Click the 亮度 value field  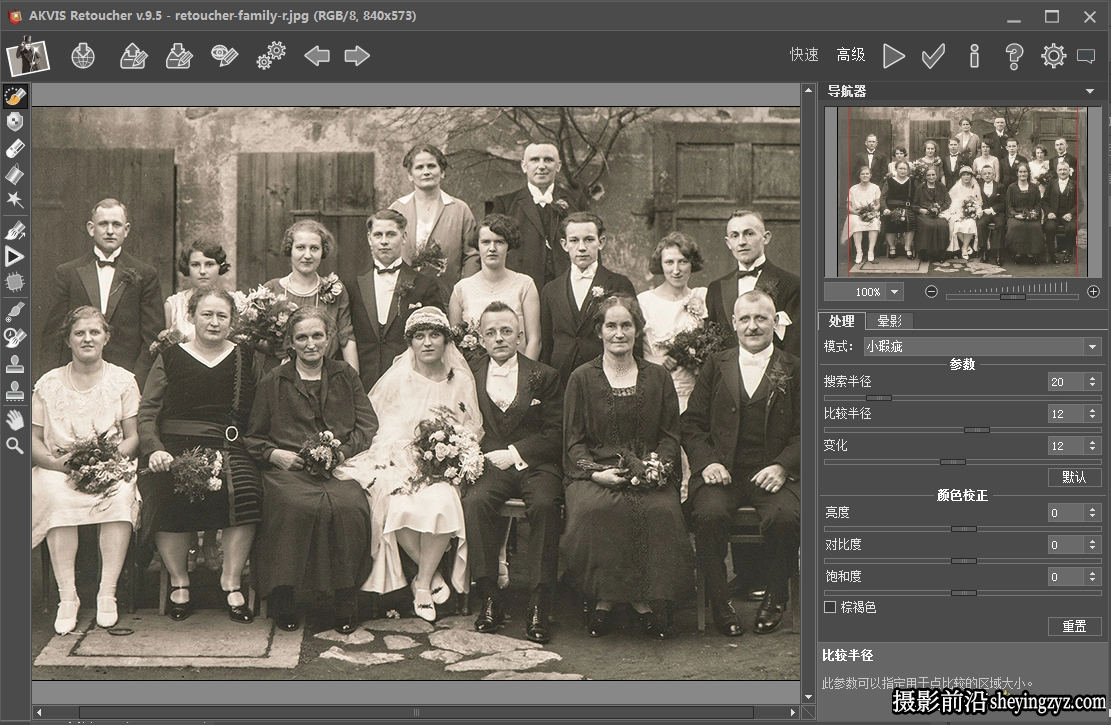(1066, 513)
